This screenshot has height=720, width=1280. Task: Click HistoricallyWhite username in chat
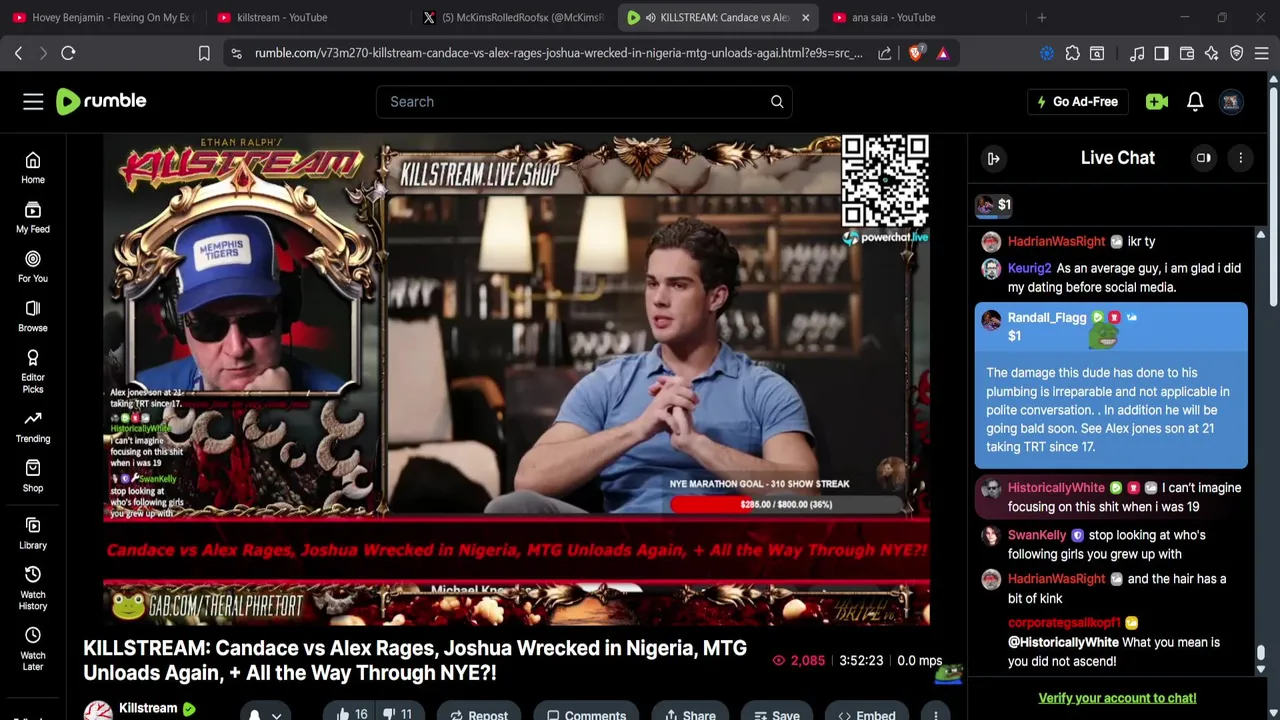click(x=1056, y=487)
